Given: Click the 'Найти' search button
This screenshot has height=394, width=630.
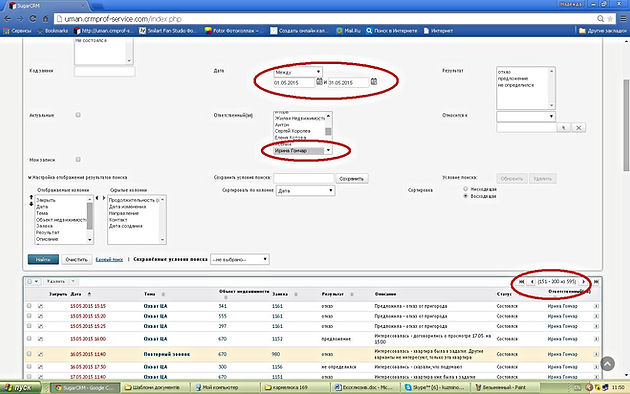Looking at the screenshot, I should click(x=43, y=259).
